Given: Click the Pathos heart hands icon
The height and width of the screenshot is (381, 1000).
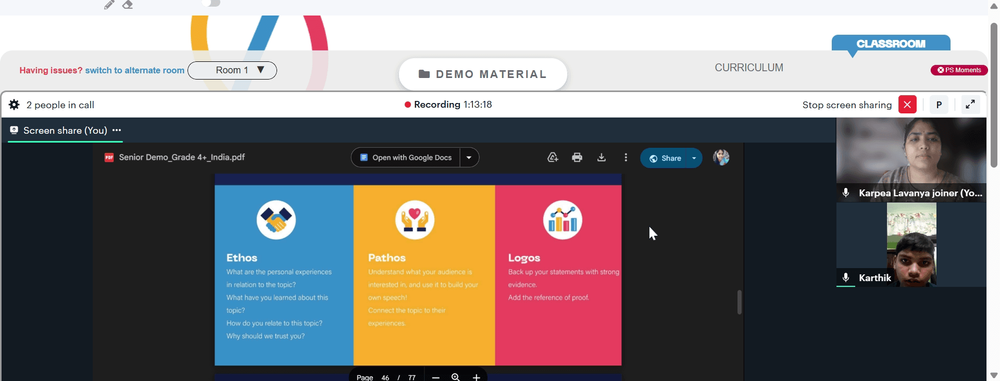Looking at the screenshot, I should click(x=415, y=220).
